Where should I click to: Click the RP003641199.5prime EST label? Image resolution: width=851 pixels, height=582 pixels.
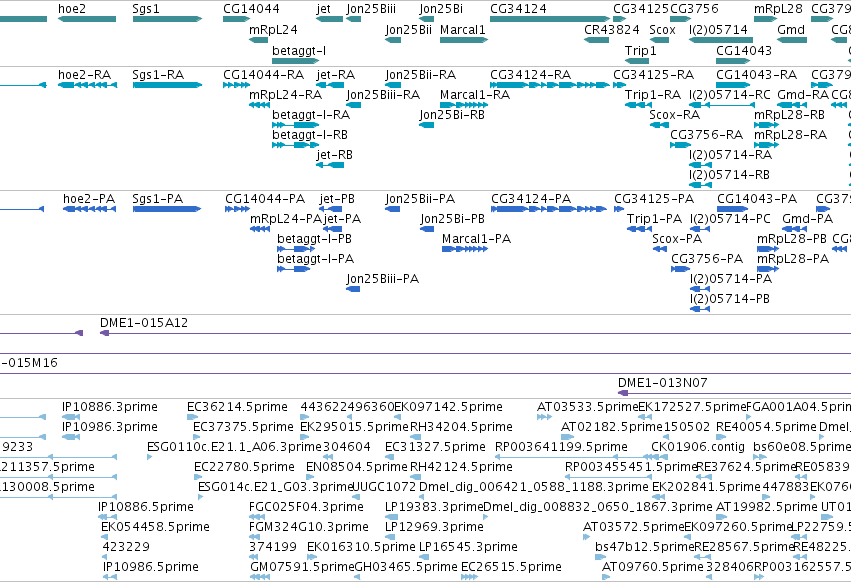coord(561,447)
